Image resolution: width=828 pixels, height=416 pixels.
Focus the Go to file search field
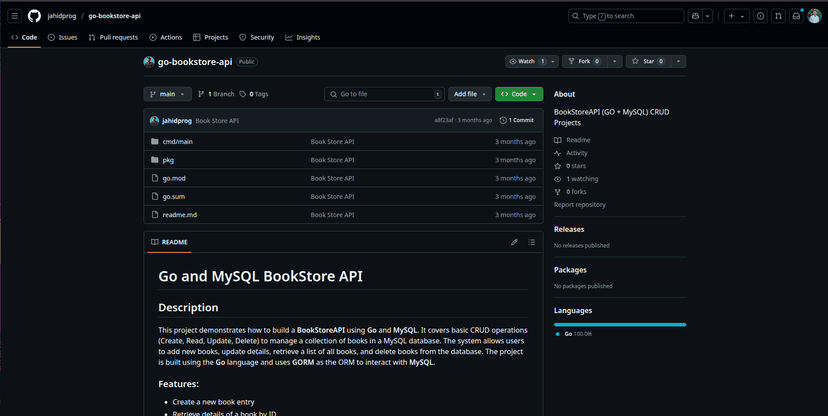coord(384,94)
